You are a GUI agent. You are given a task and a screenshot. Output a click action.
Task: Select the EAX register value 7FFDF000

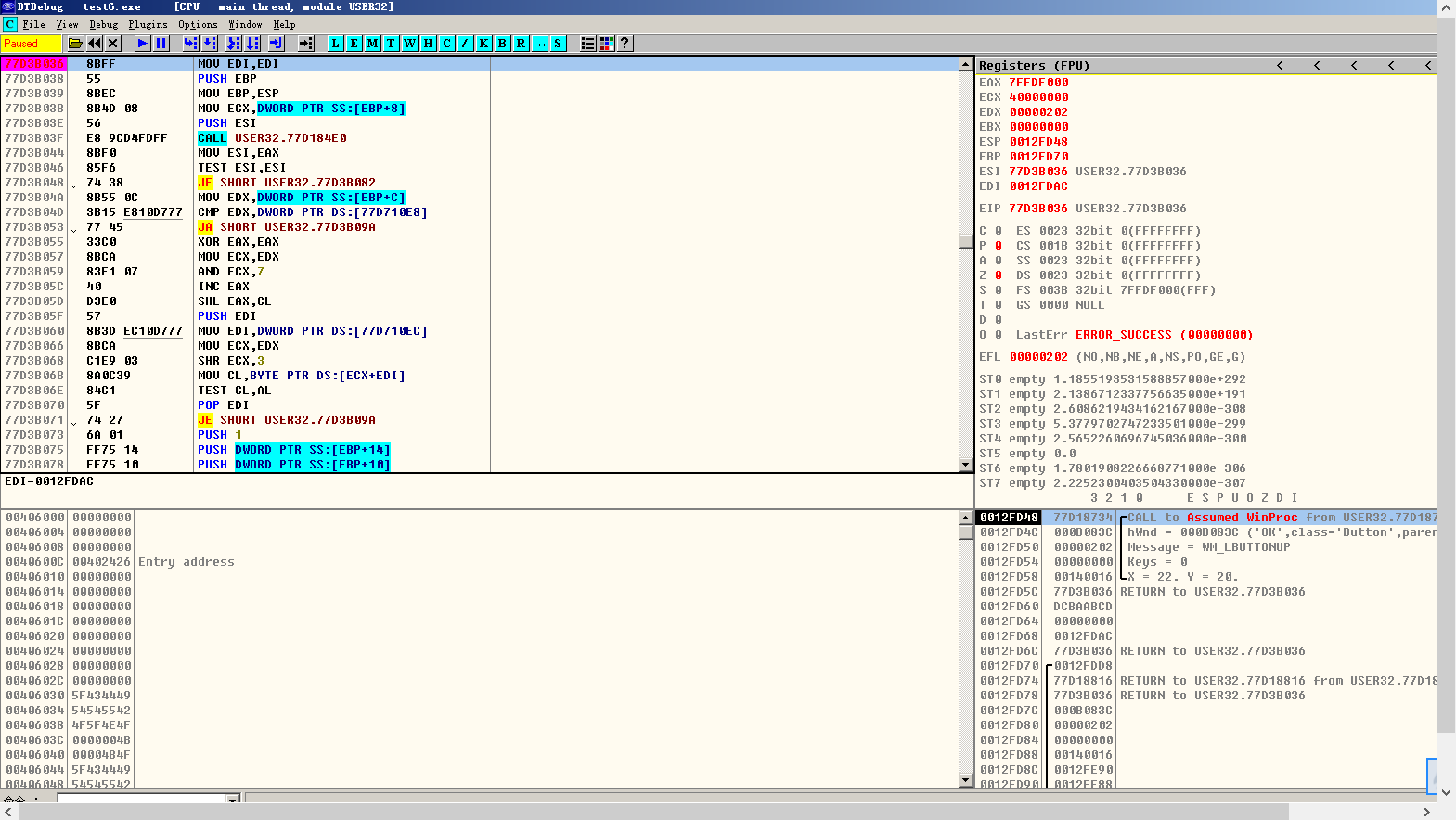(x=1038, y=83)
